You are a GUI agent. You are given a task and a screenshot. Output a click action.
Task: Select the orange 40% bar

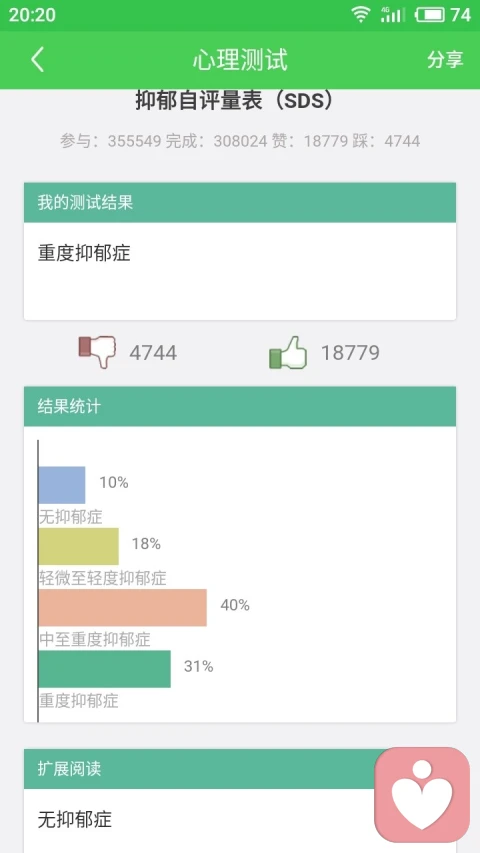click(122, 608)
